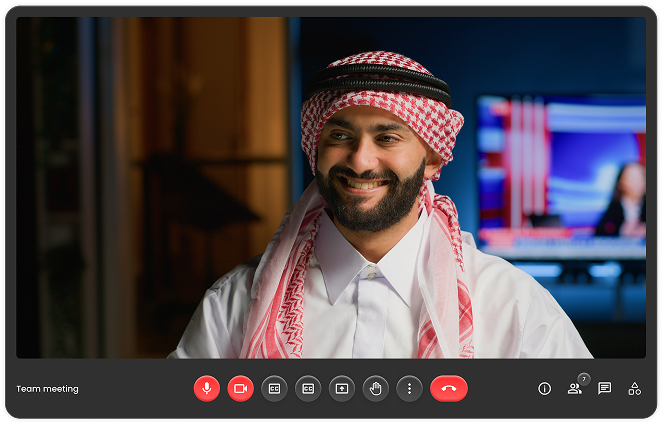Click the white shirt collar button in video
The width and height of the screenshot is (662, 424).
[x=371, y=272]
